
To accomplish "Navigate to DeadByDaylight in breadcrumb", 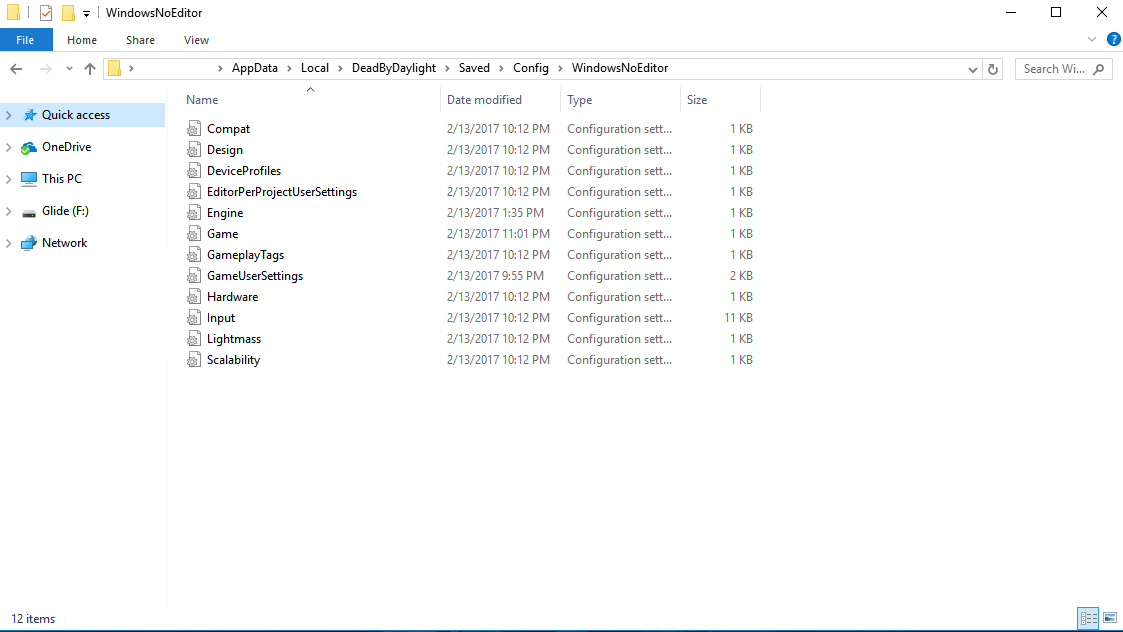I will click(394, 68).
